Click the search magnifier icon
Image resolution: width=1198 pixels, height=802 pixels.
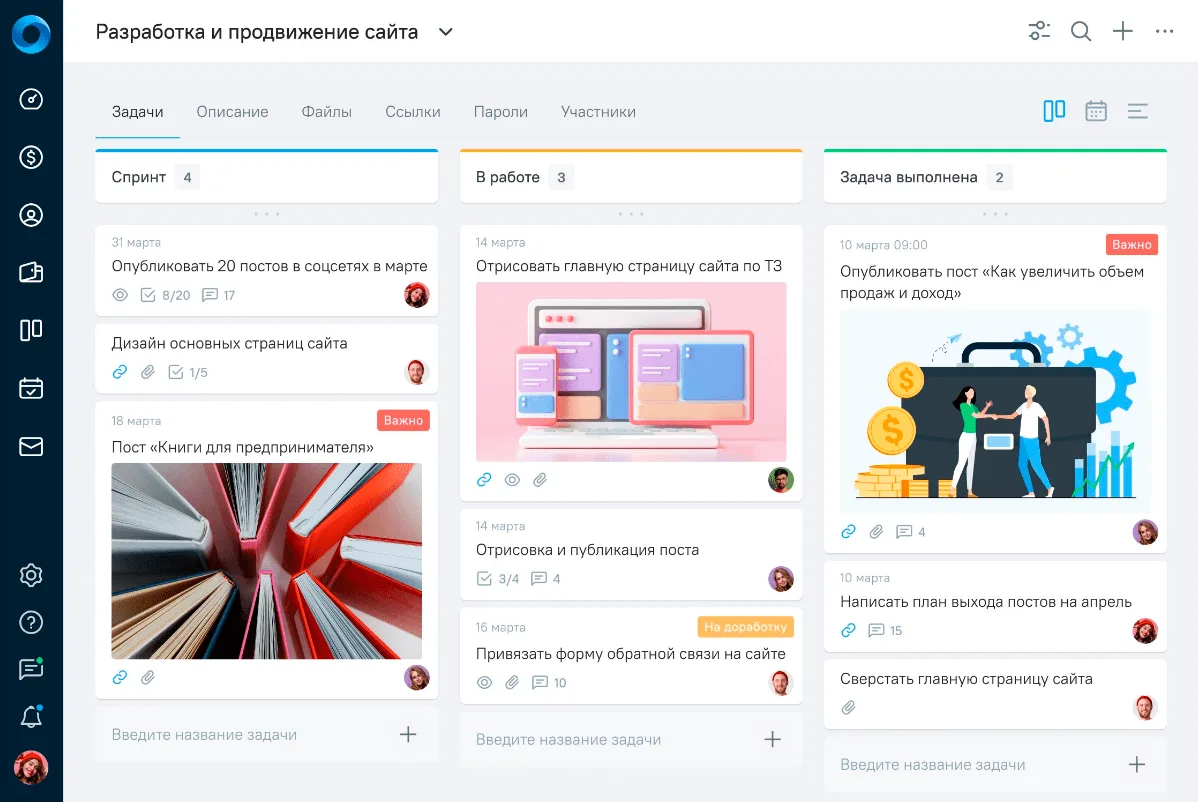click(x=1080, y=31)
